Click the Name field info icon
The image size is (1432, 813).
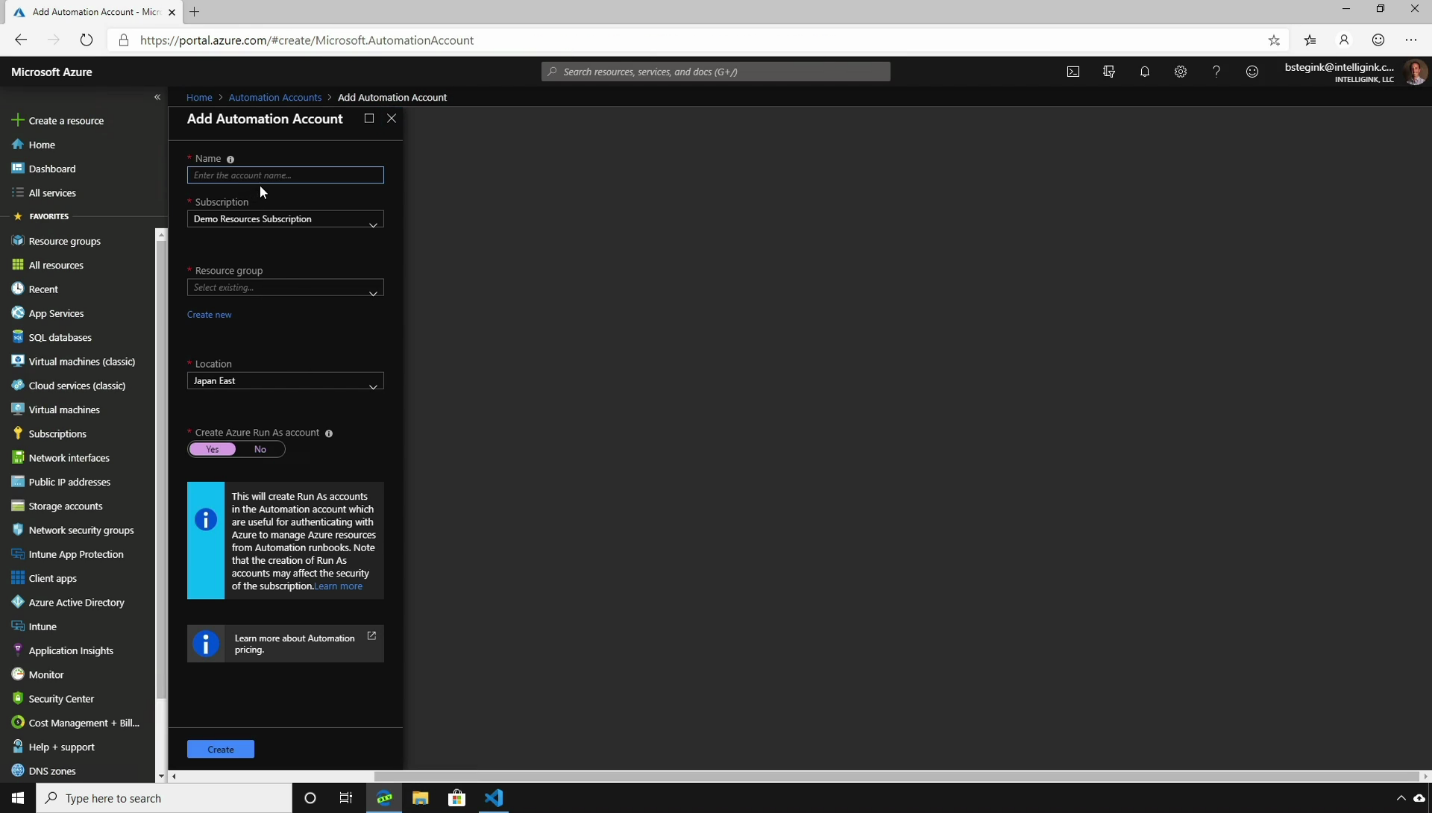230,159
